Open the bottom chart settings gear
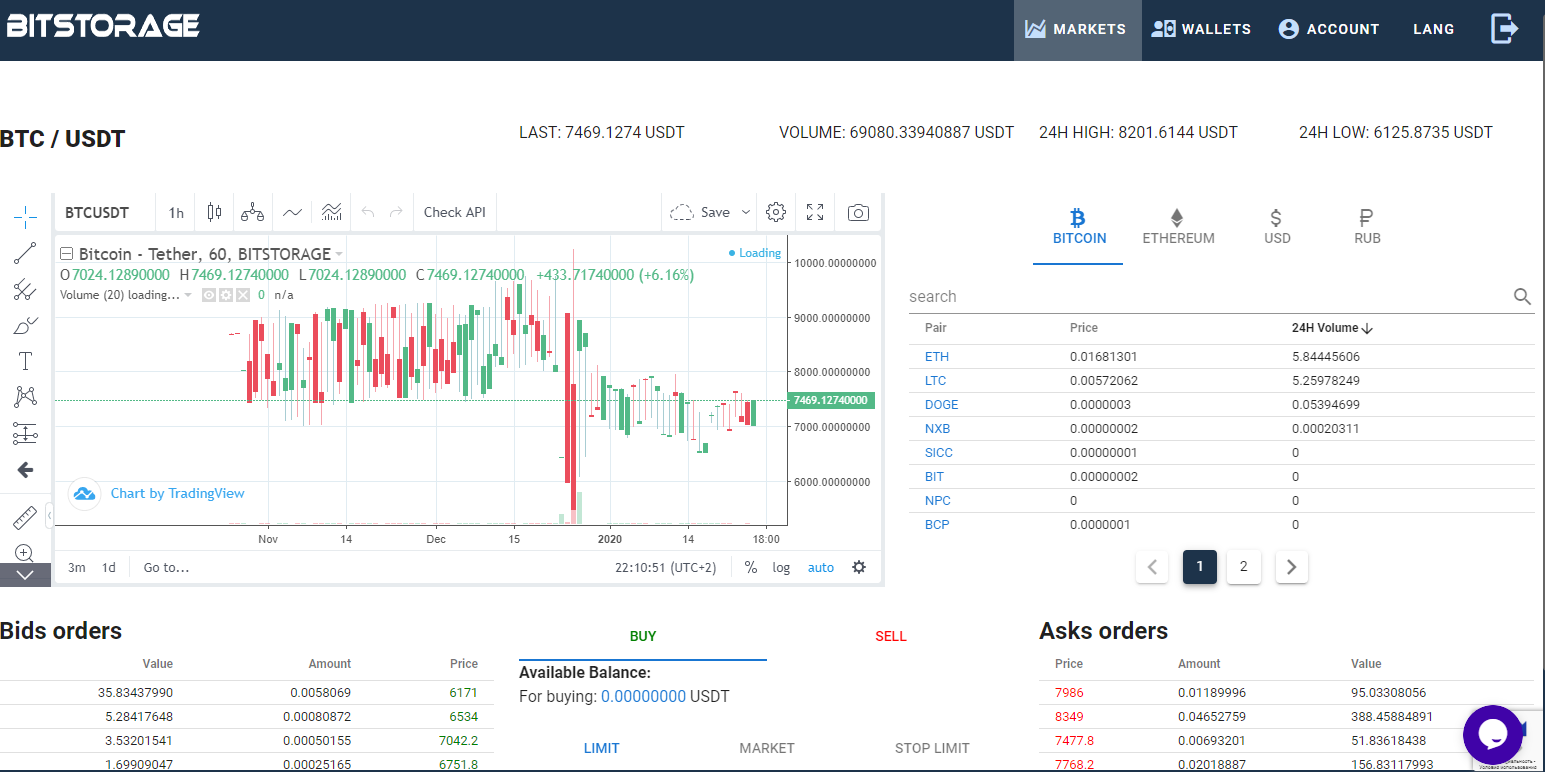Screen dimensions: 1545x772 (x=859, y=567)
